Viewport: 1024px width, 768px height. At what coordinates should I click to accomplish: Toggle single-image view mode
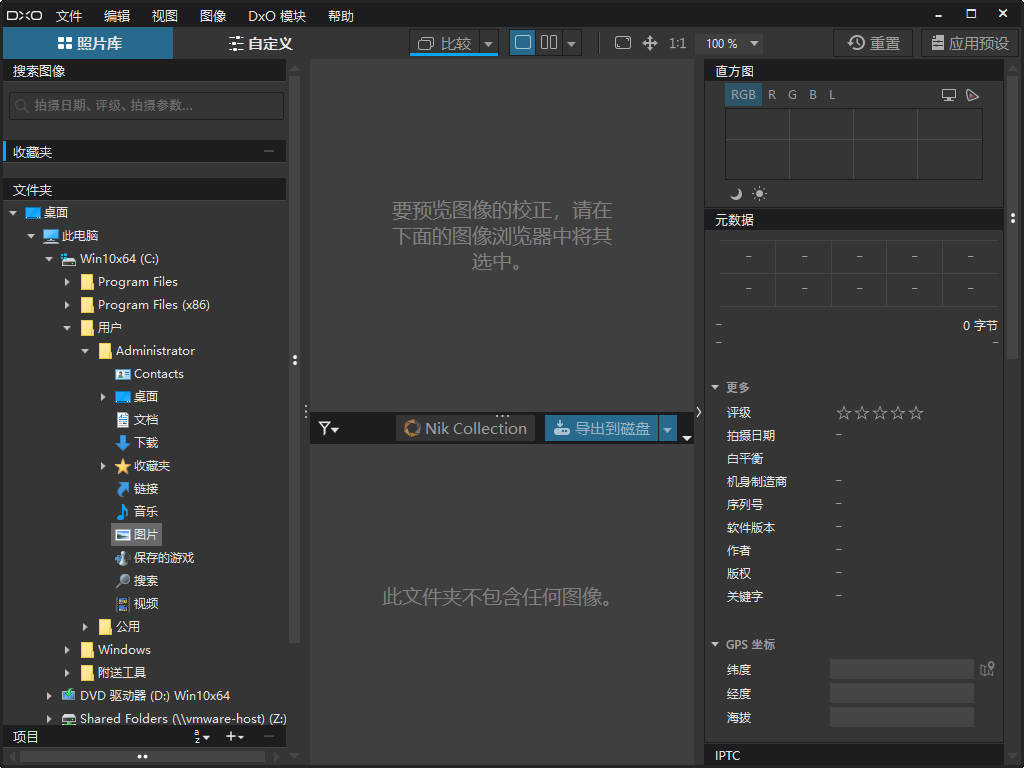coord(522,43)
